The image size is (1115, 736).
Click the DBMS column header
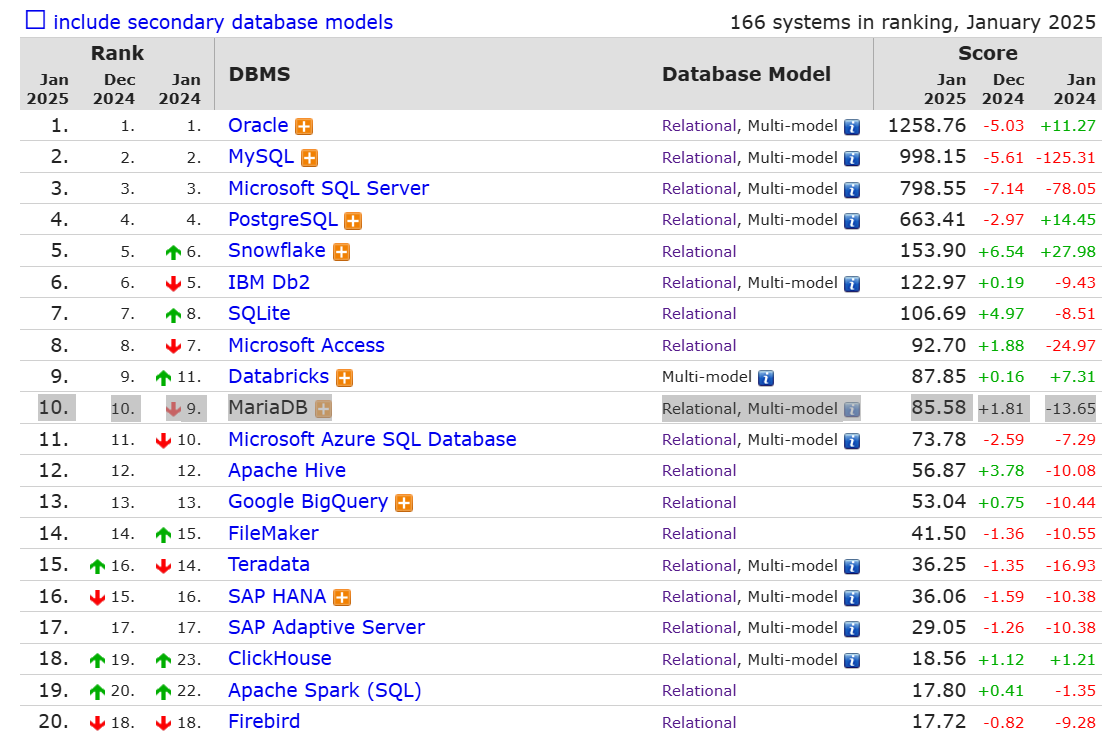pos(260,74)
